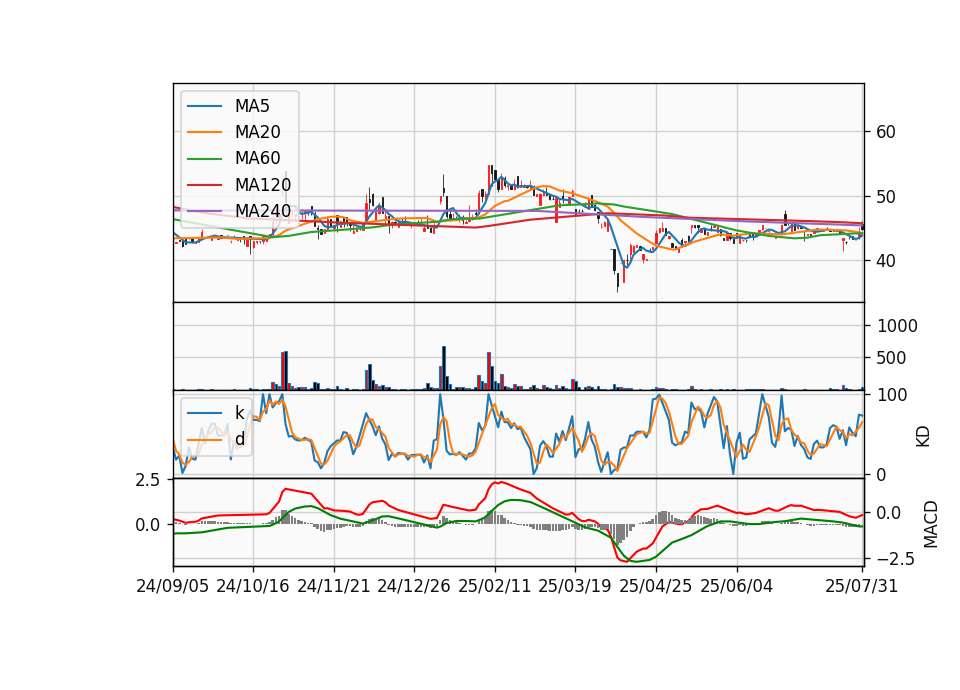Image resolution: width=960 pixels, height=690 pixels.
Task: Click the 25/04/25 date axis label
Action: [x=656, y=586]
